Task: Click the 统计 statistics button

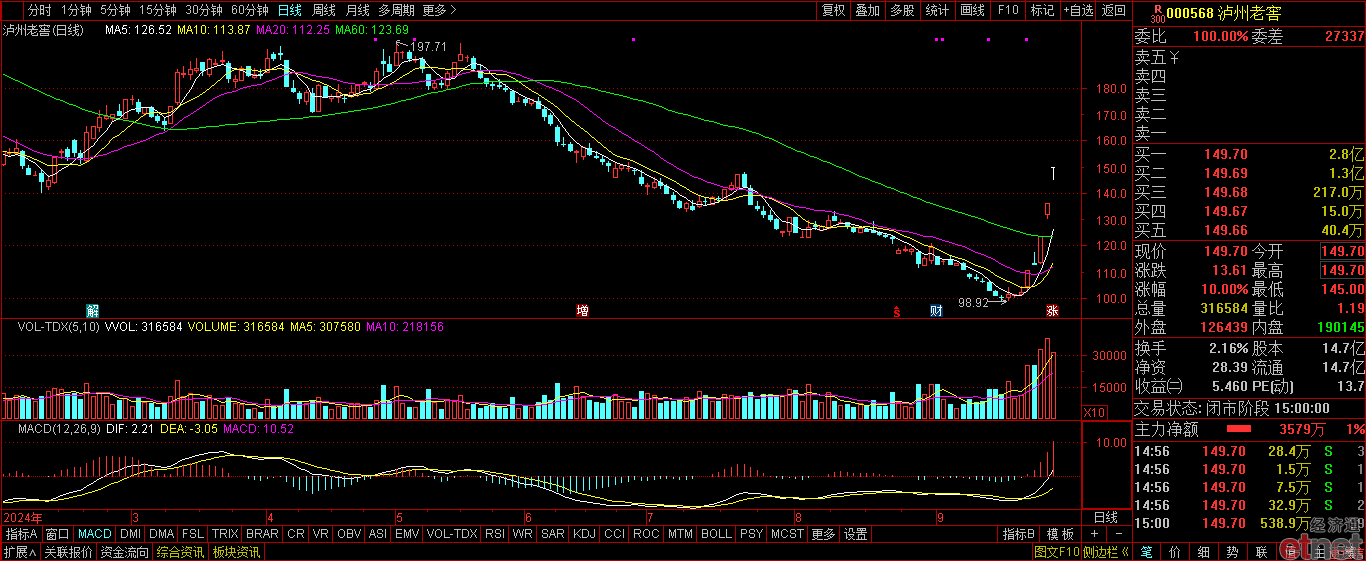Action: click(x=938, y=10)
